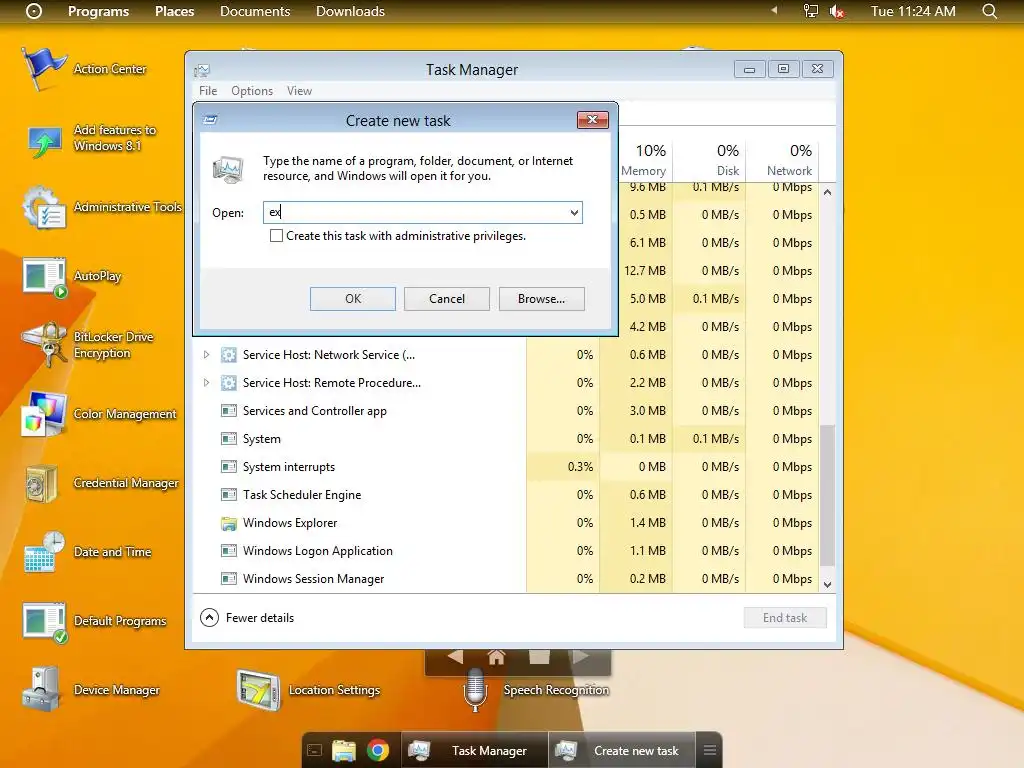
Task: Open Location Settings desktop icon
Action: 259,690
